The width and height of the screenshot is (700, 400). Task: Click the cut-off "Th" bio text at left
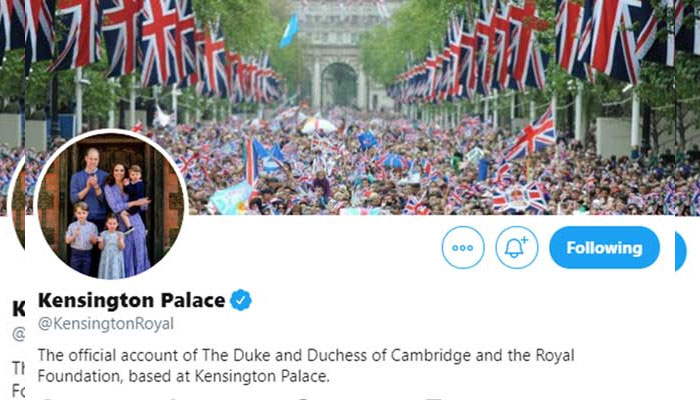tap(18, 367)
